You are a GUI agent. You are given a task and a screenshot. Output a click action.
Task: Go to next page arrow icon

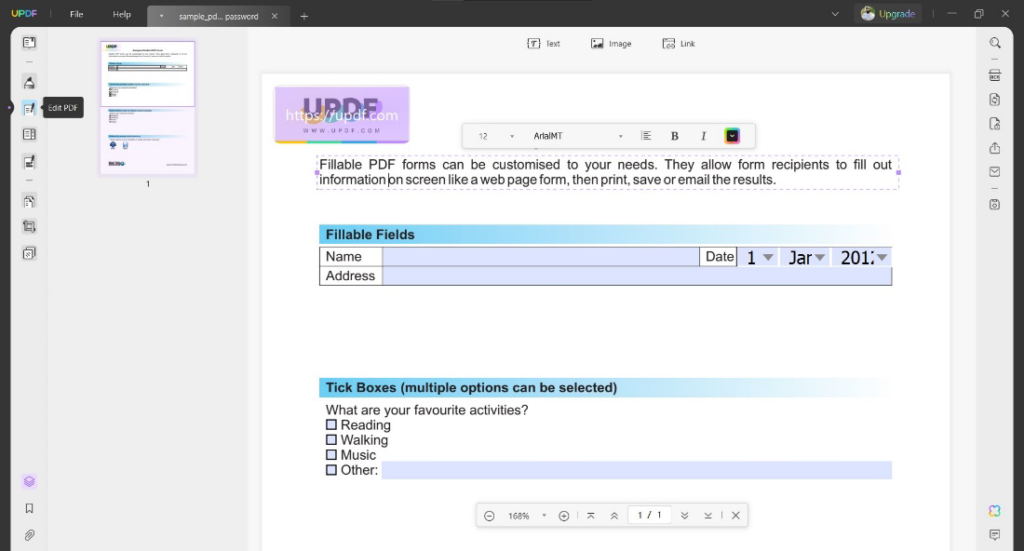[x=684, y=516]
